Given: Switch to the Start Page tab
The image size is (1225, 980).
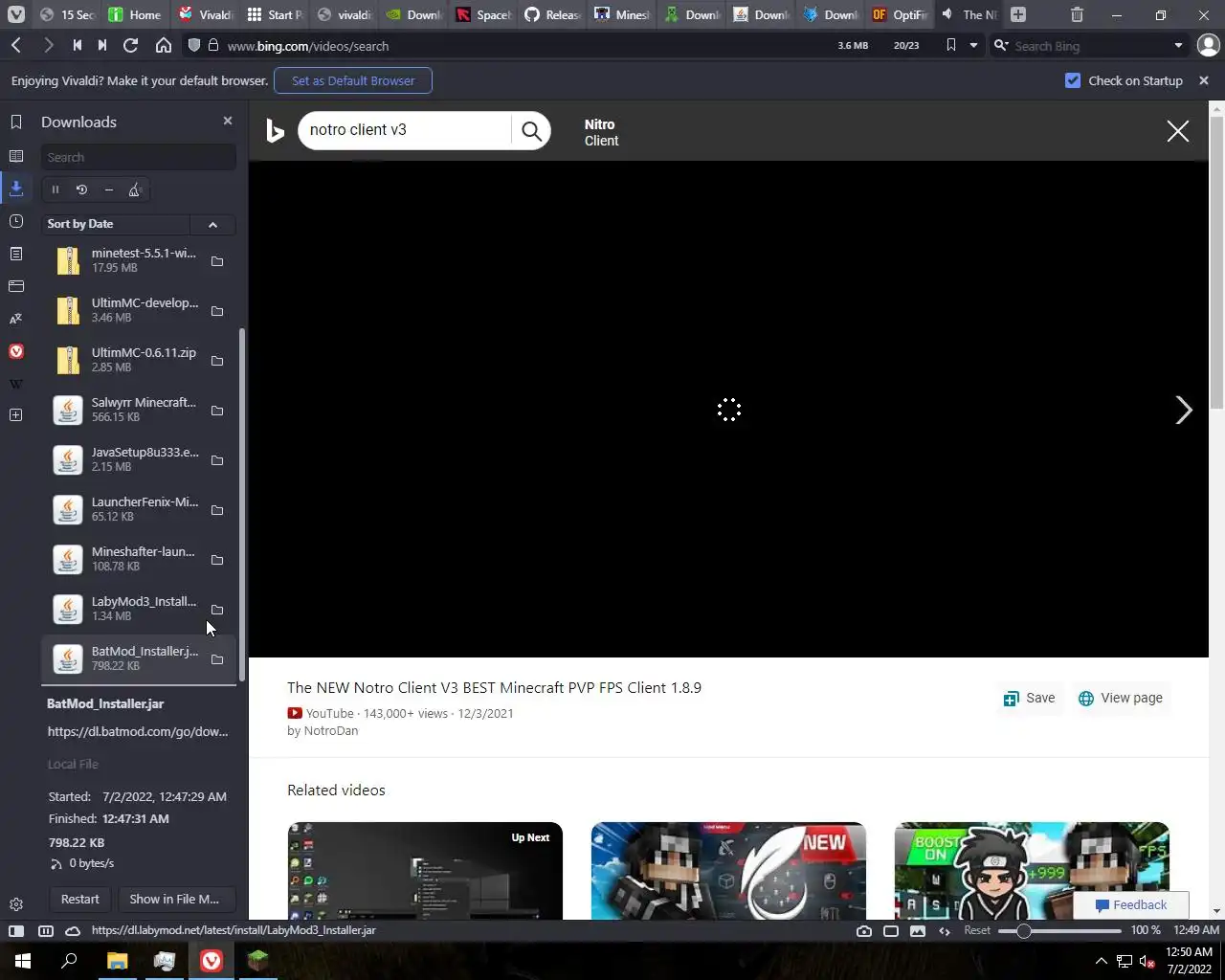Looking at the screenshot, I should [275, 14].
